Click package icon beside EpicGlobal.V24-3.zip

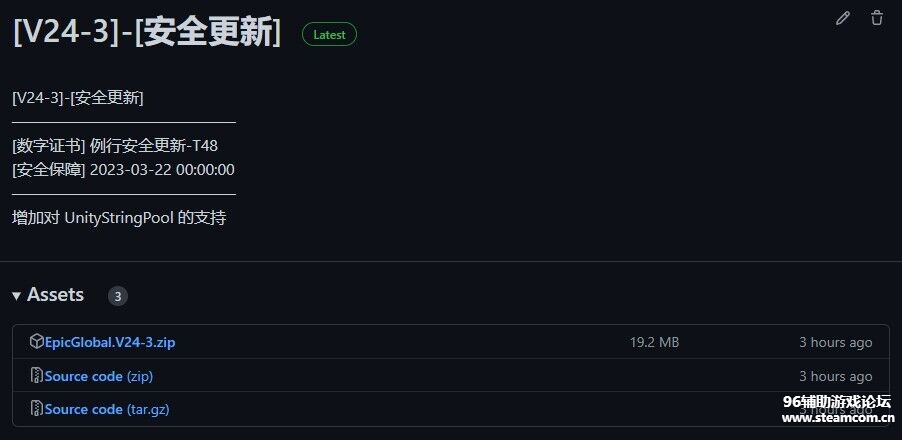[x=36, y=342]
